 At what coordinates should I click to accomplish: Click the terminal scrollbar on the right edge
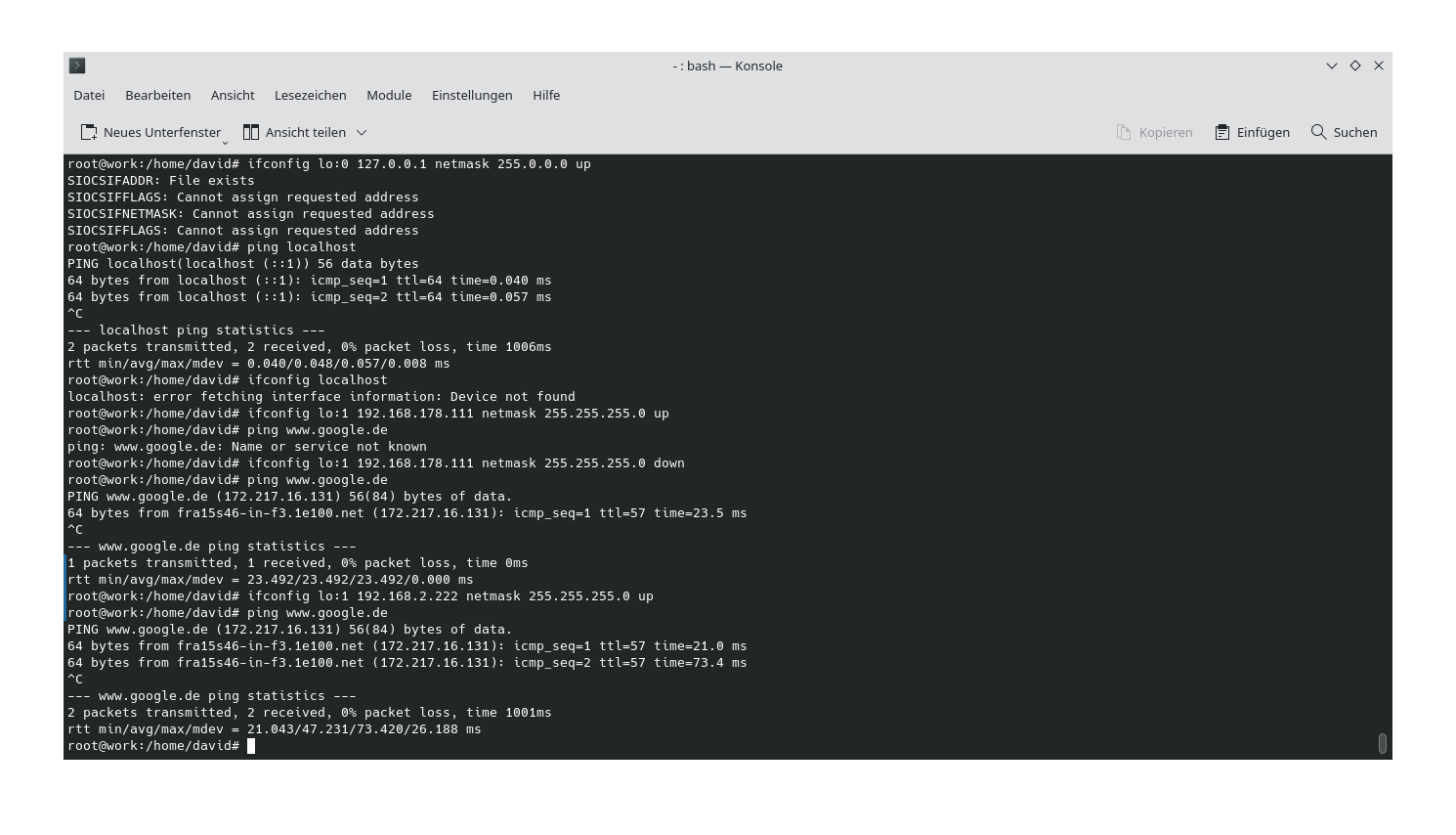click(x=1383, y=743)
